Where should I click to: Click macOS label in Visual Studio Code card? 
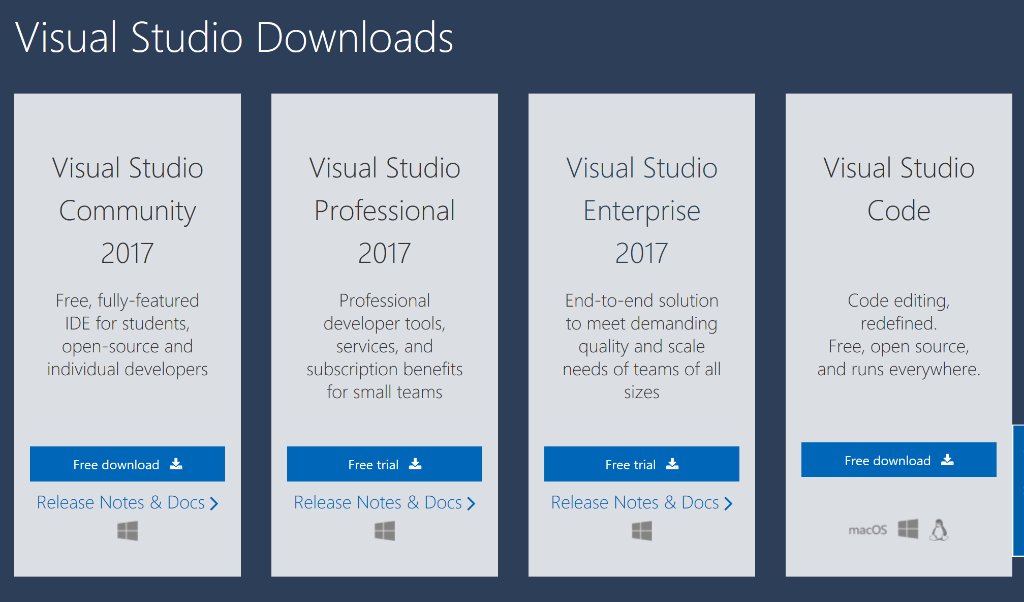point(867,530)
